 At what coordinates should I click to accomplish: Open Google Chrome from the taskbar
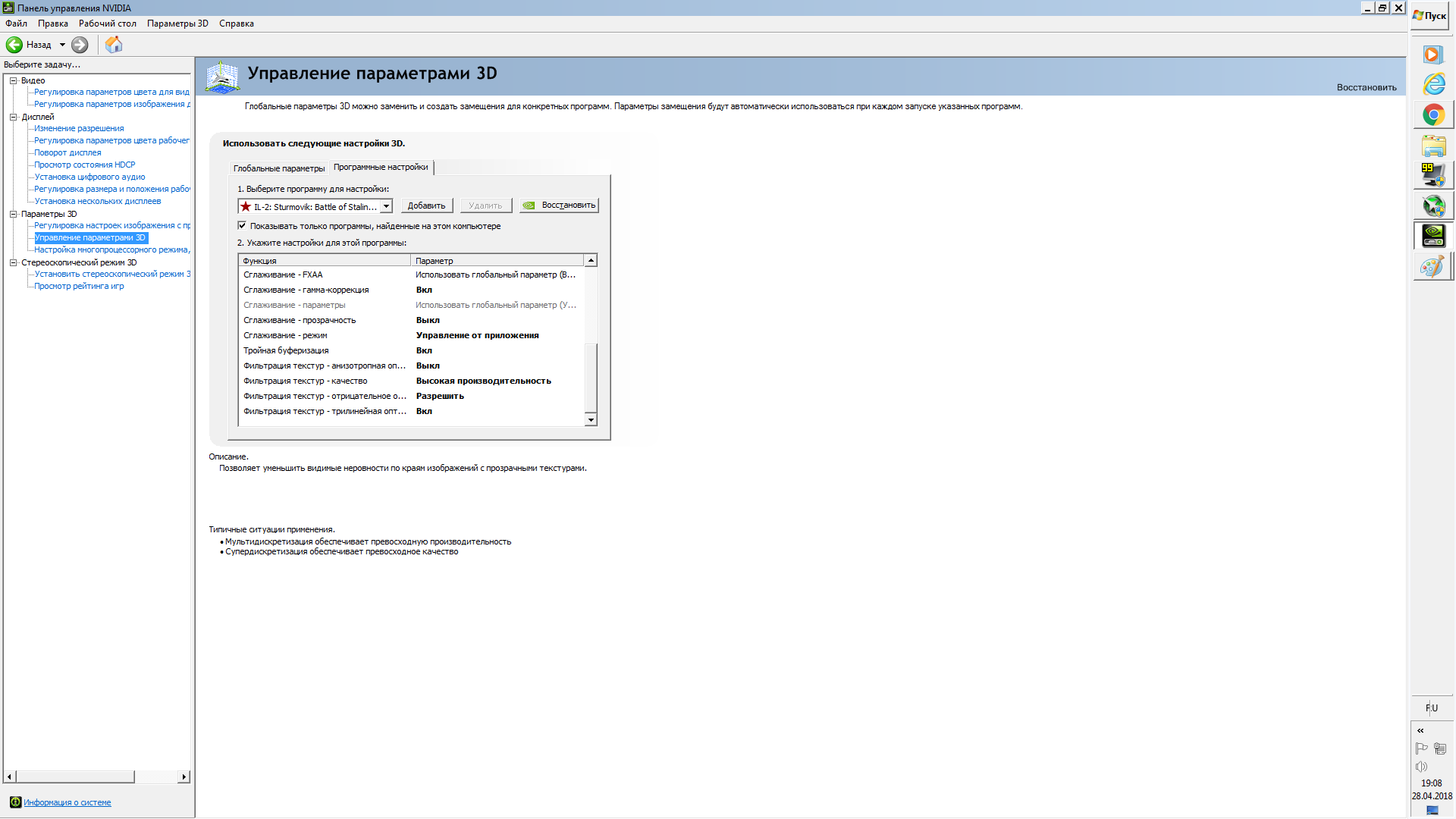(x=1432, y=115)
